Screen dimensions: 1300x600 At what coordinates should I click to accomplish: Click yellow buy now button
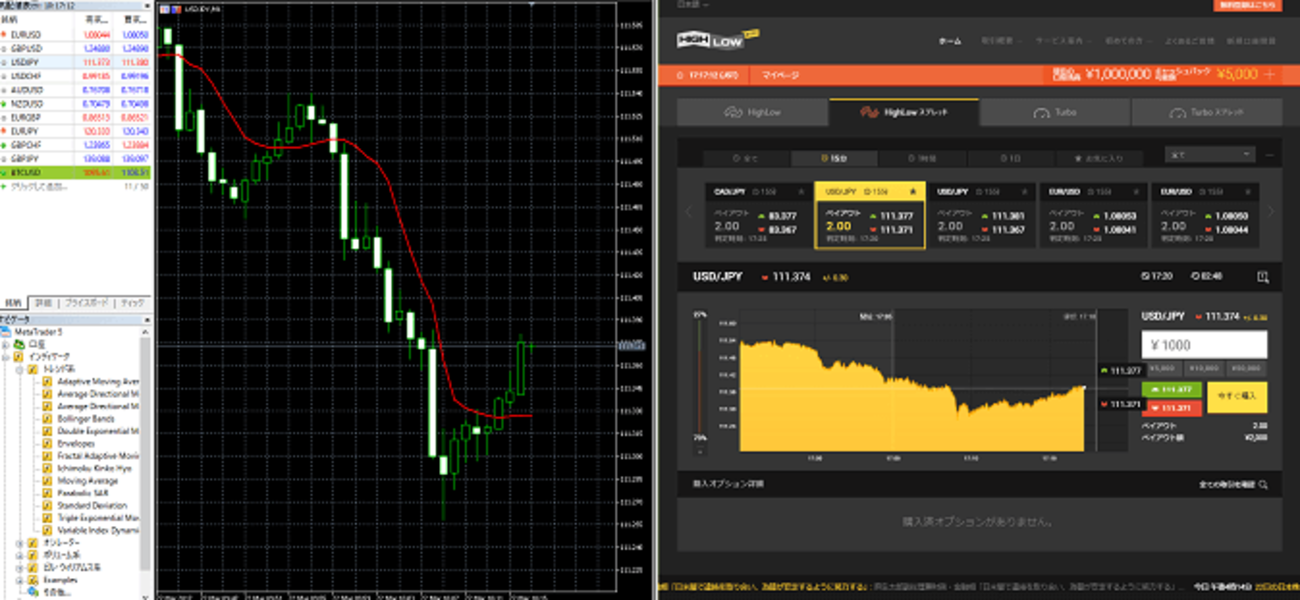1237,397
